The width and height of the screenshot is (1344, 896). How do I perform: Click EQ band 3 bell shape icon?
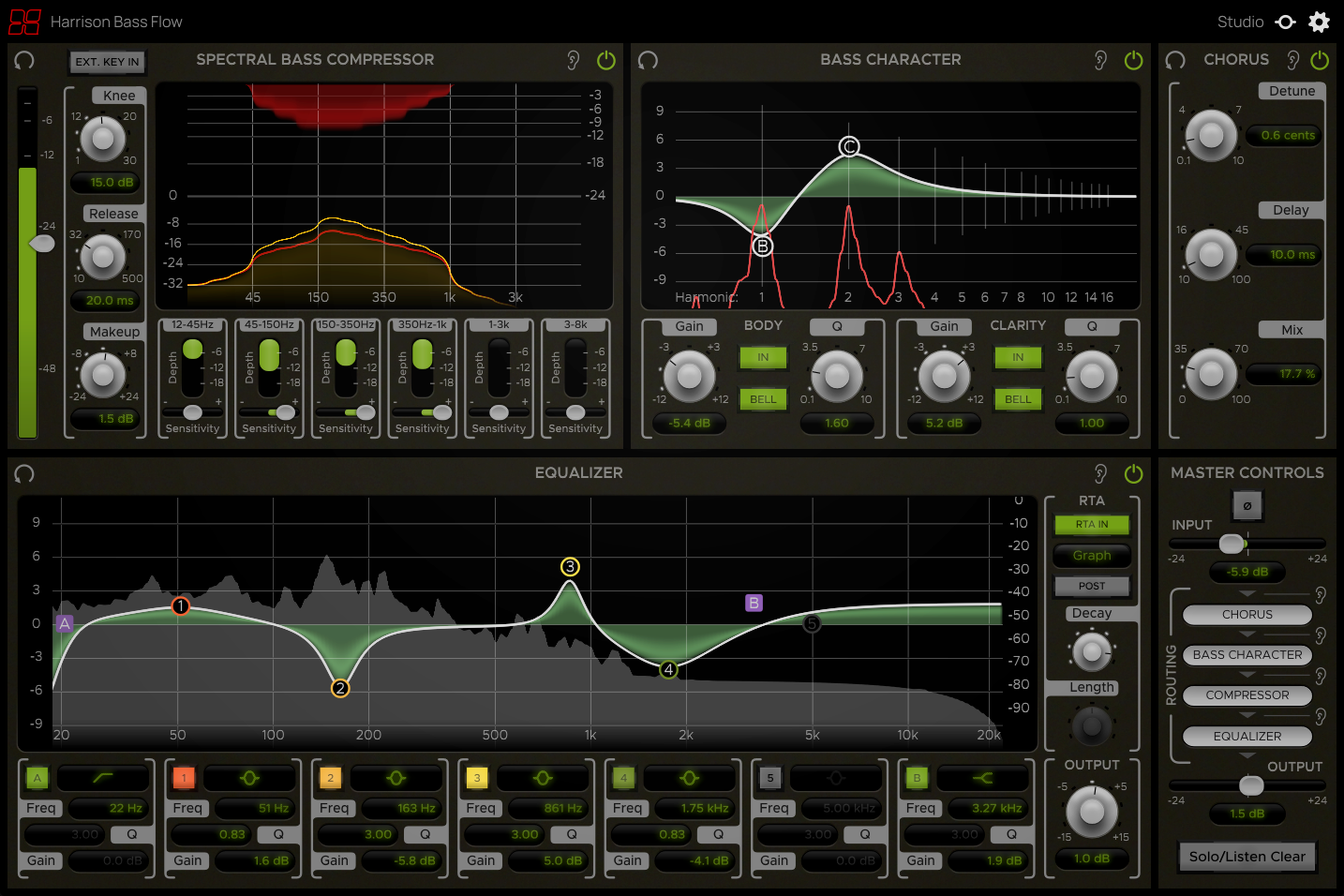pos(543,778)
